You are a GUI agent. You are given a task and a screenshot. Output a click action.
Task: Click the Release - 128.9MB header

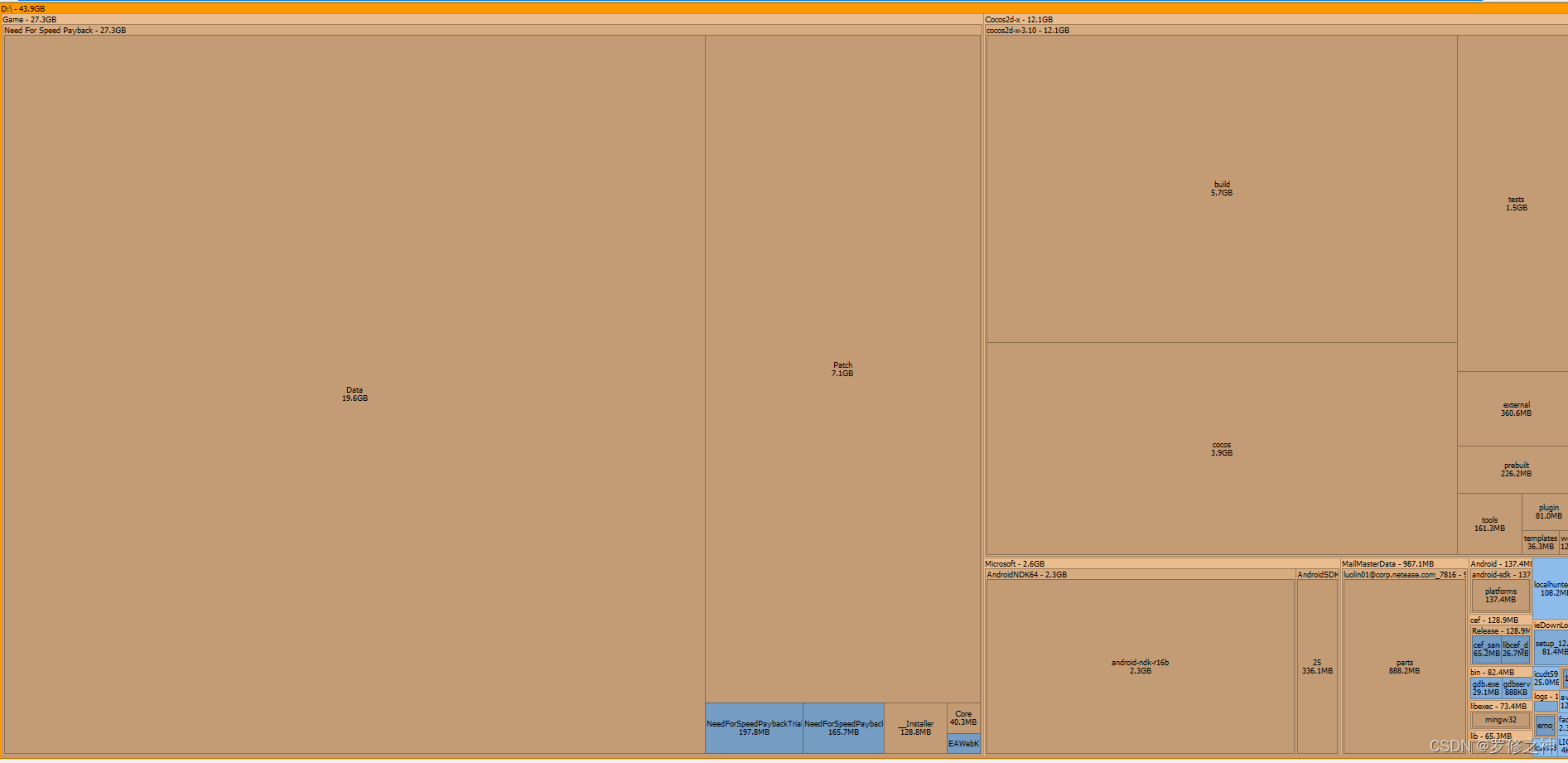(x=1501, y=630)
